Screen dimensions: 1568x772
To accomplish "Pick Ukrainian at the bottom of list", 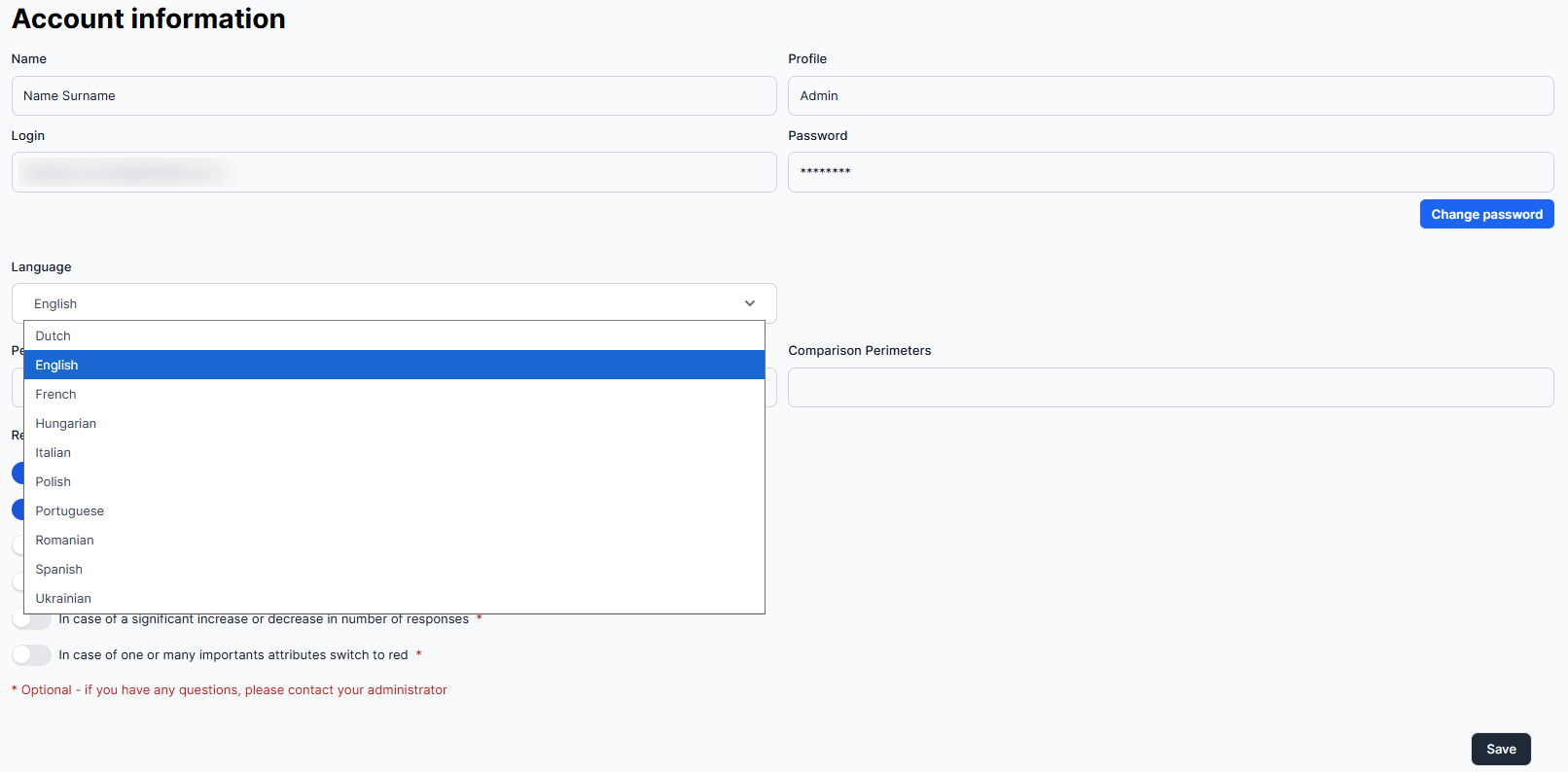I will (x=63, y=599).
